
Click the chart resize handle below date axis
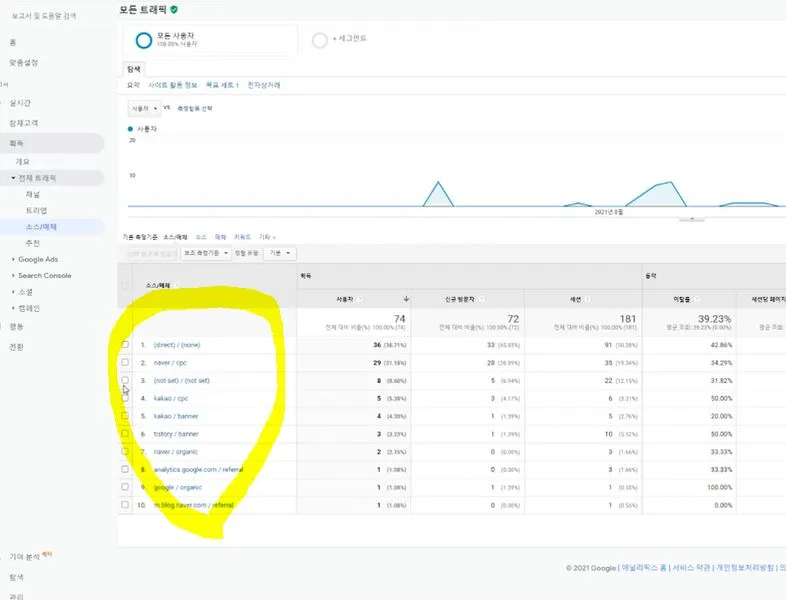[x=692, y=219]
